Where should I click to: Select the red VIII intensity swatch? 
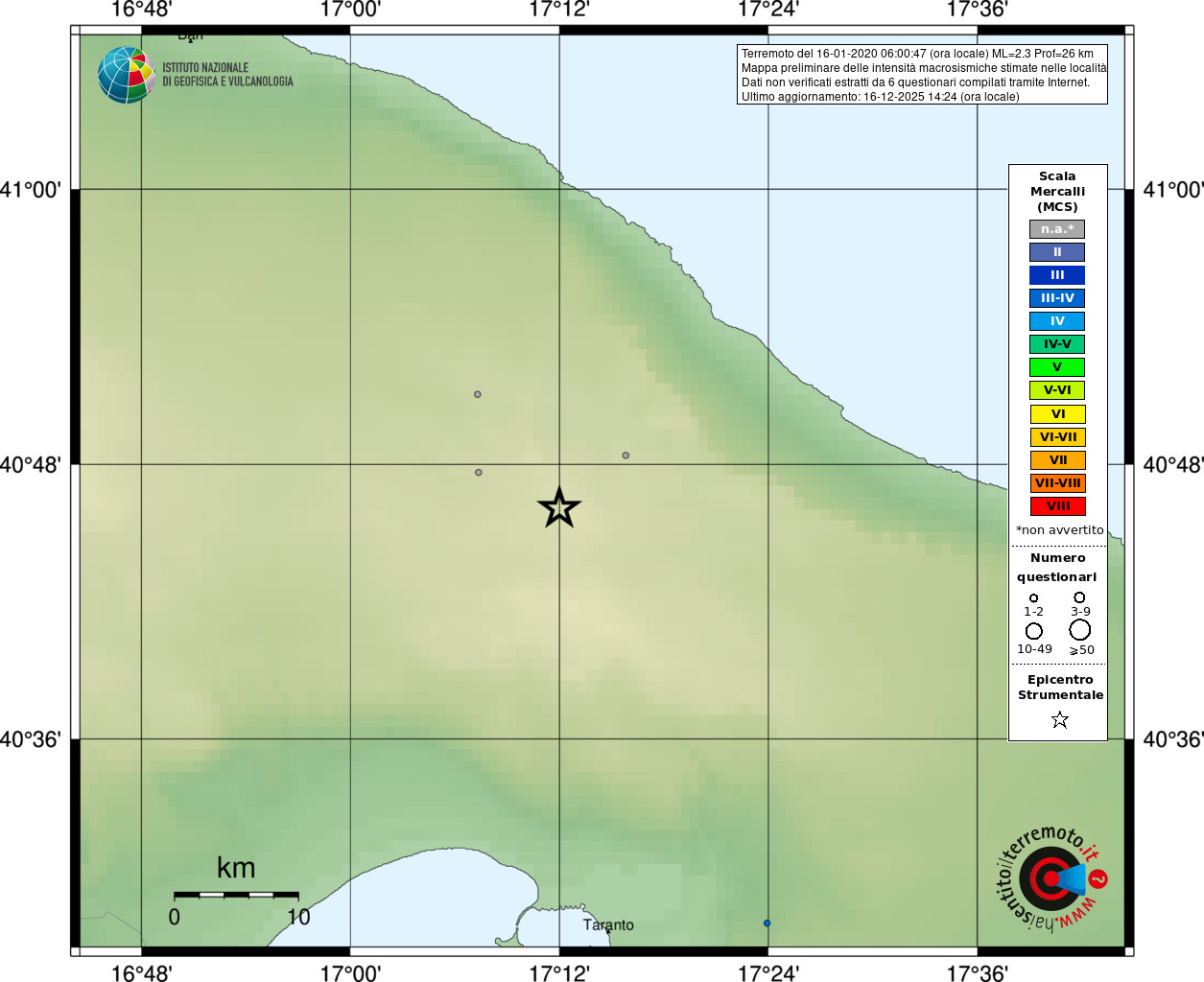coord(1058,506)
